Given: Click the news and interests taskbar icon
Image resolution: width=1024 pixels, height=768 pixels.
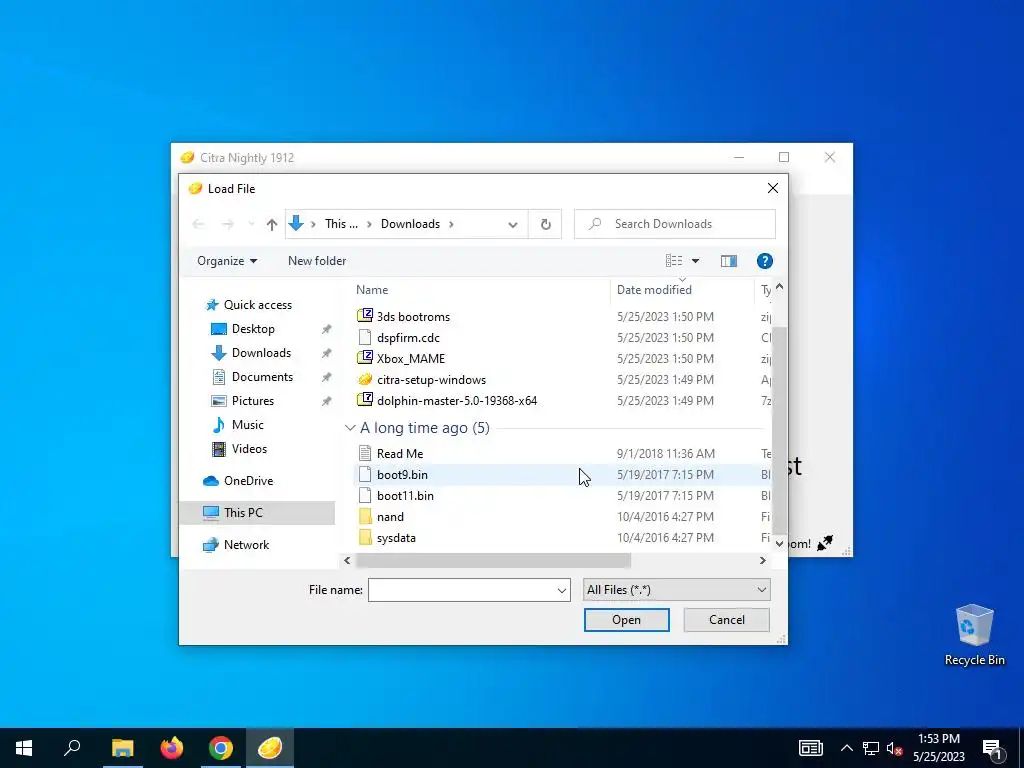Looking at the screenshot, I should pos(810,748).
